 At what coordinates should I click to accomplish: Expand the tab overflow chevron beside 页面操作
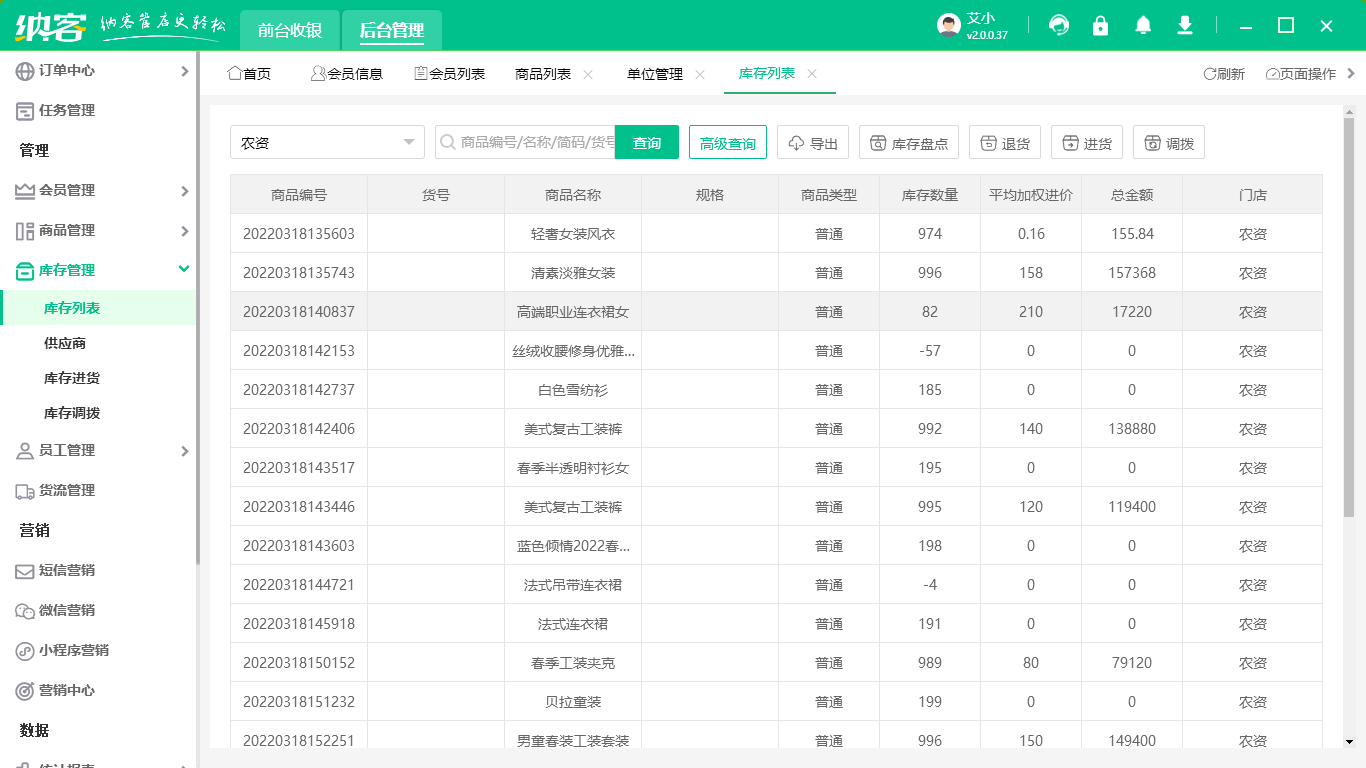pos(1351,73)
